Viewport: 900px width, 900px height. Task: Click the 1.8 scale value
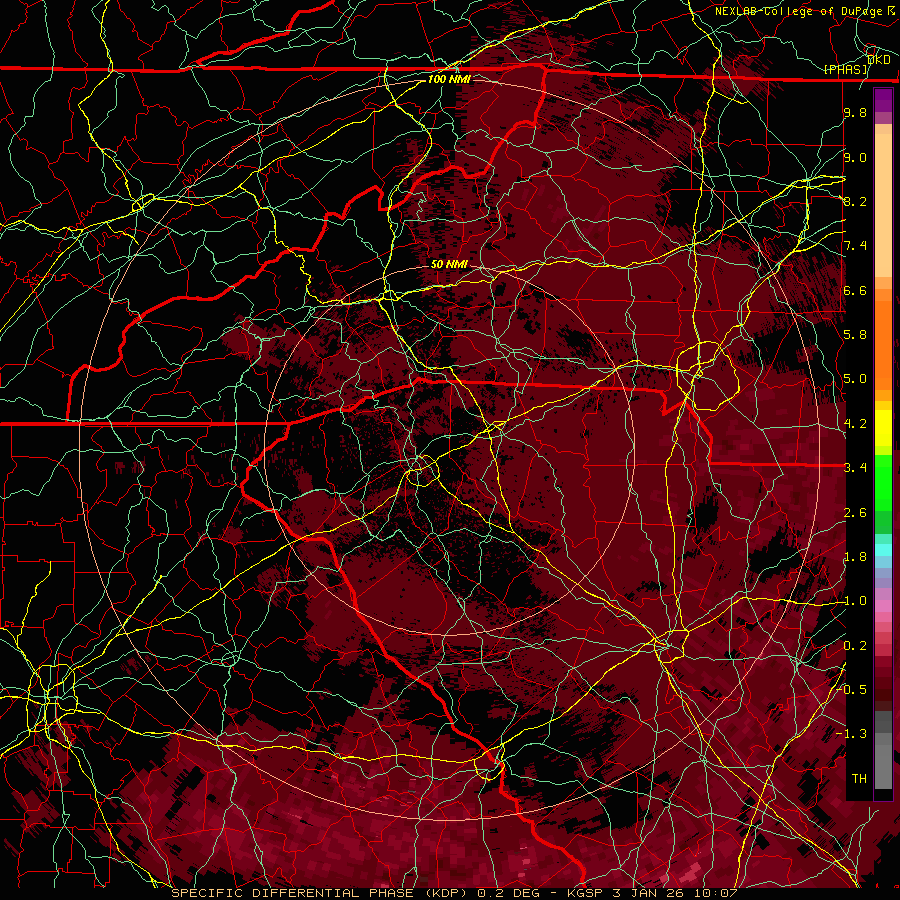pyautogui.click(x=855, y=557)
